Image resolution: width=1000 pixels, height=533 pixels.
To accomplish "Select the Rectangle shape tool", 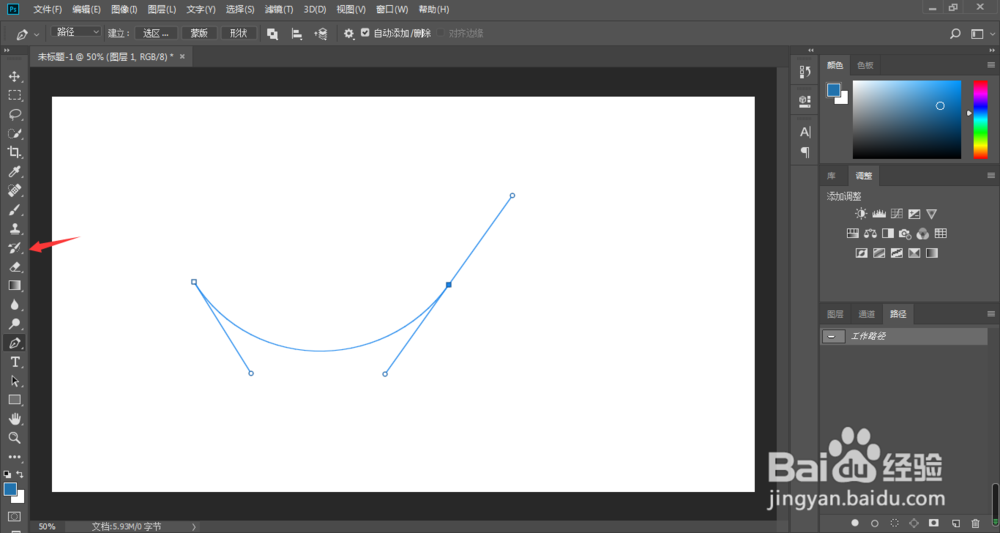I will 15,400.
